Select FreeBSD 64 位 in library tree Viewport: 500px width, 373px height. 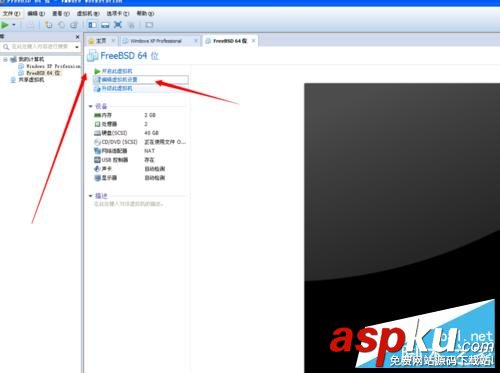(x=43, y=73)
